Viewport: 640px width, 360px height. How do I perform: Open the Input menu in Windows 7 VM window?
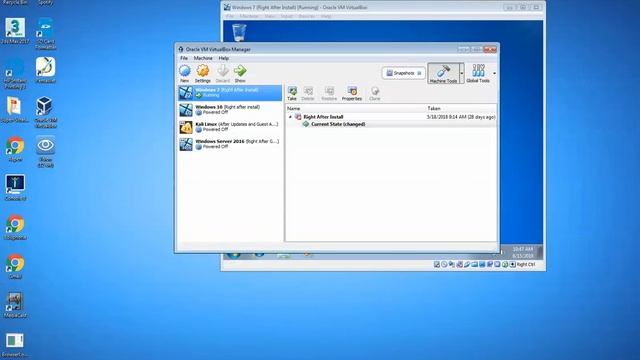click(x=287, y=16)
